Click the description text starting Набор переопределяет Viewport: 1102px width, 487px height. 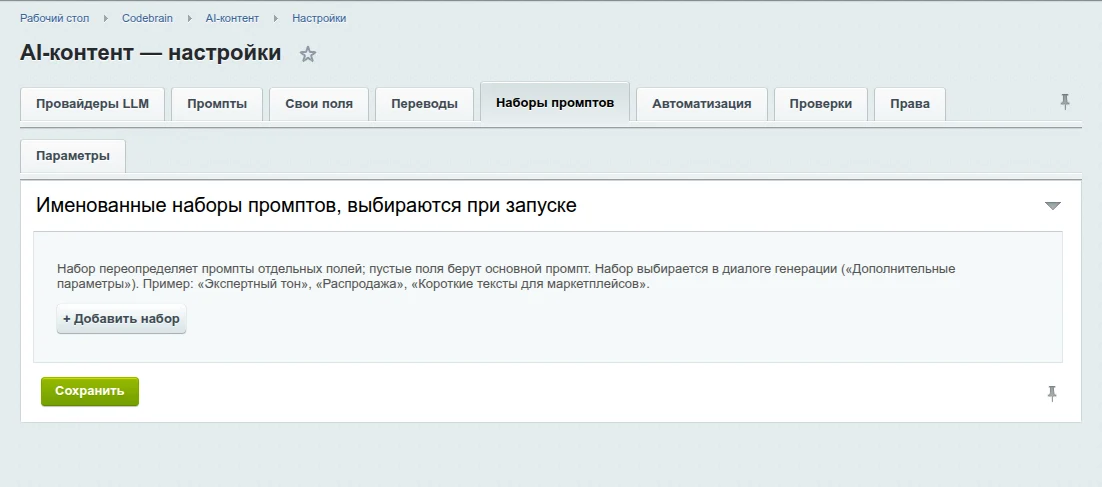tap(506, 278)
